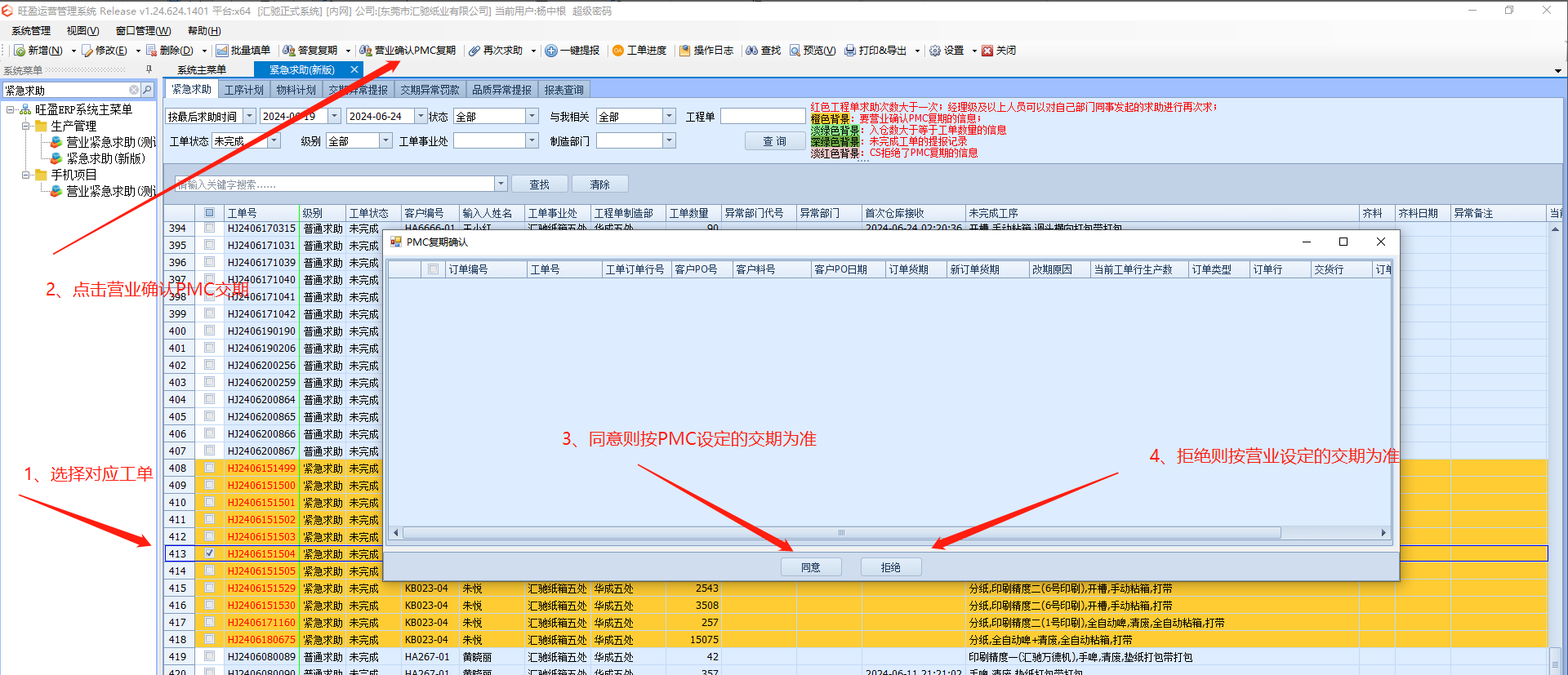This screenshot has height=675, width=1568.
Task: Open the 与我相关 dropdown
Action: pos(669,116)
